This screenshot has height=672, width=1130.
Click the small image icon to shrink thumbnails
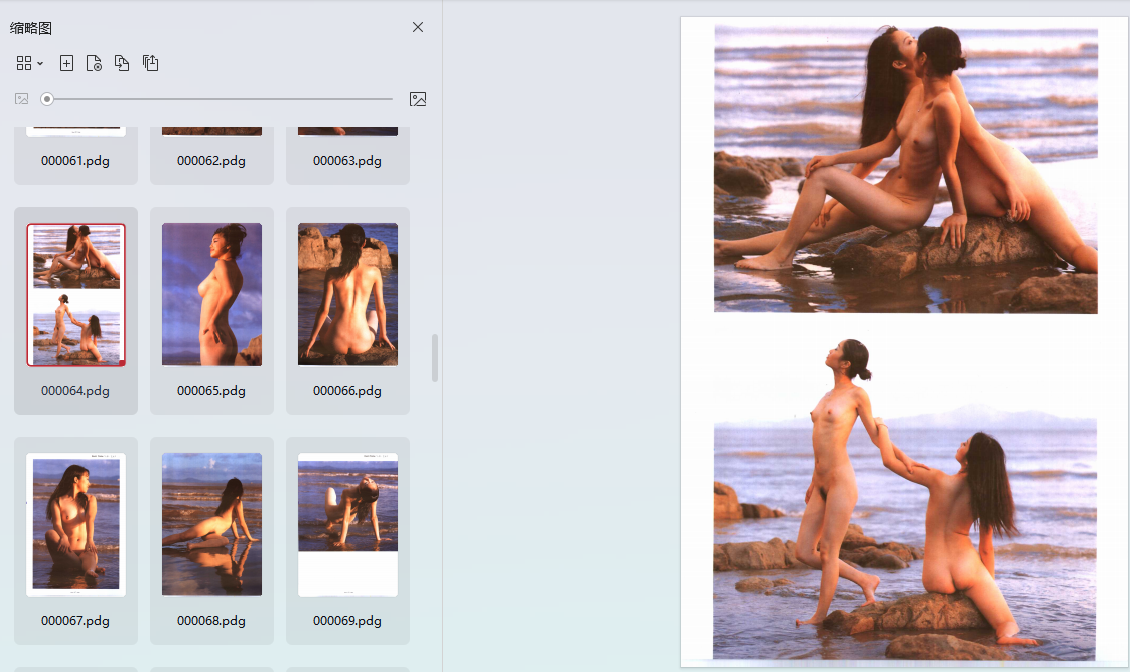tap(21, 99)
